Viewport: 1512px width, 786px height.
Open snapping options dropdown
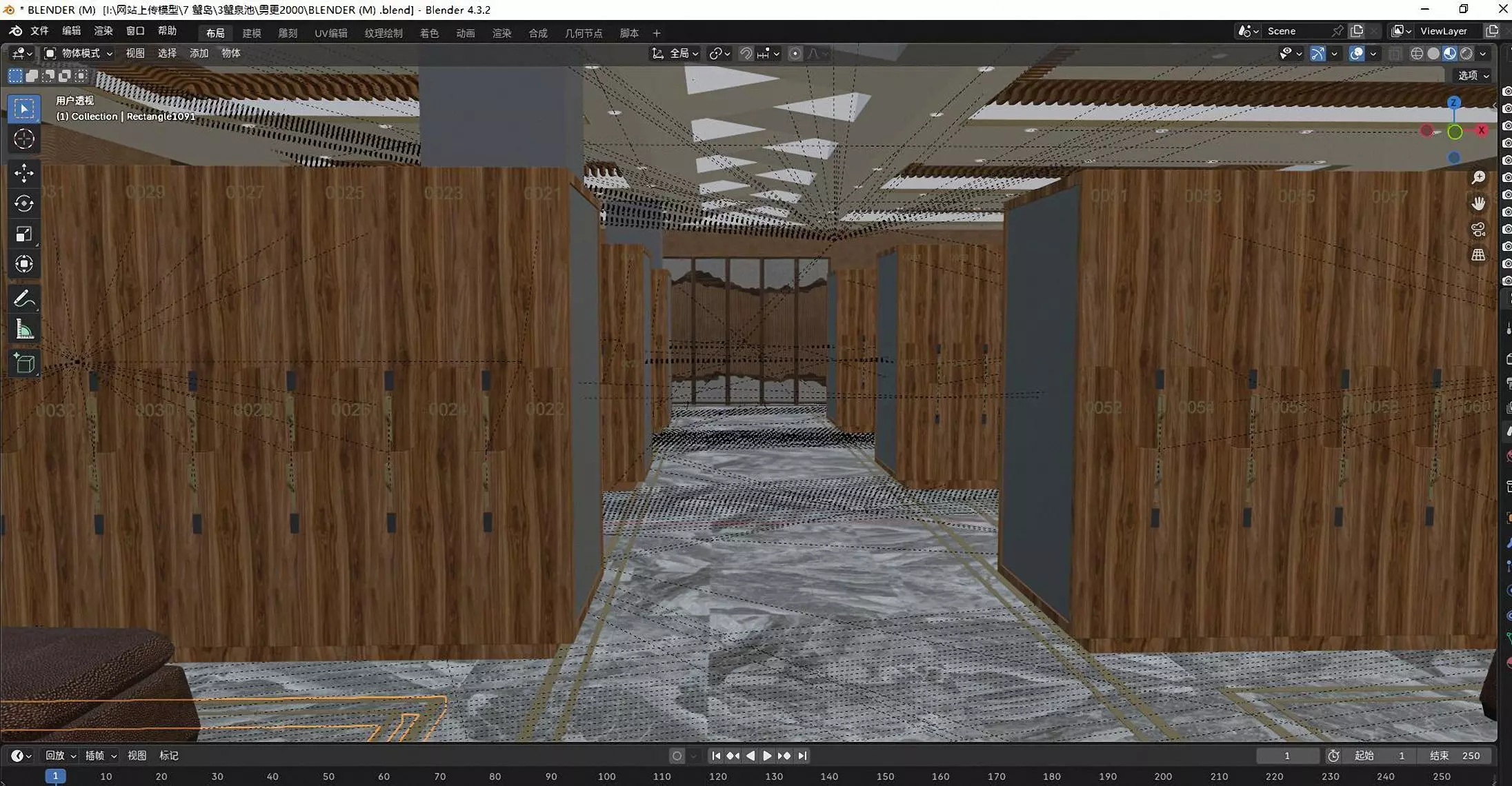pyautogui.click(x=768, y=53)
